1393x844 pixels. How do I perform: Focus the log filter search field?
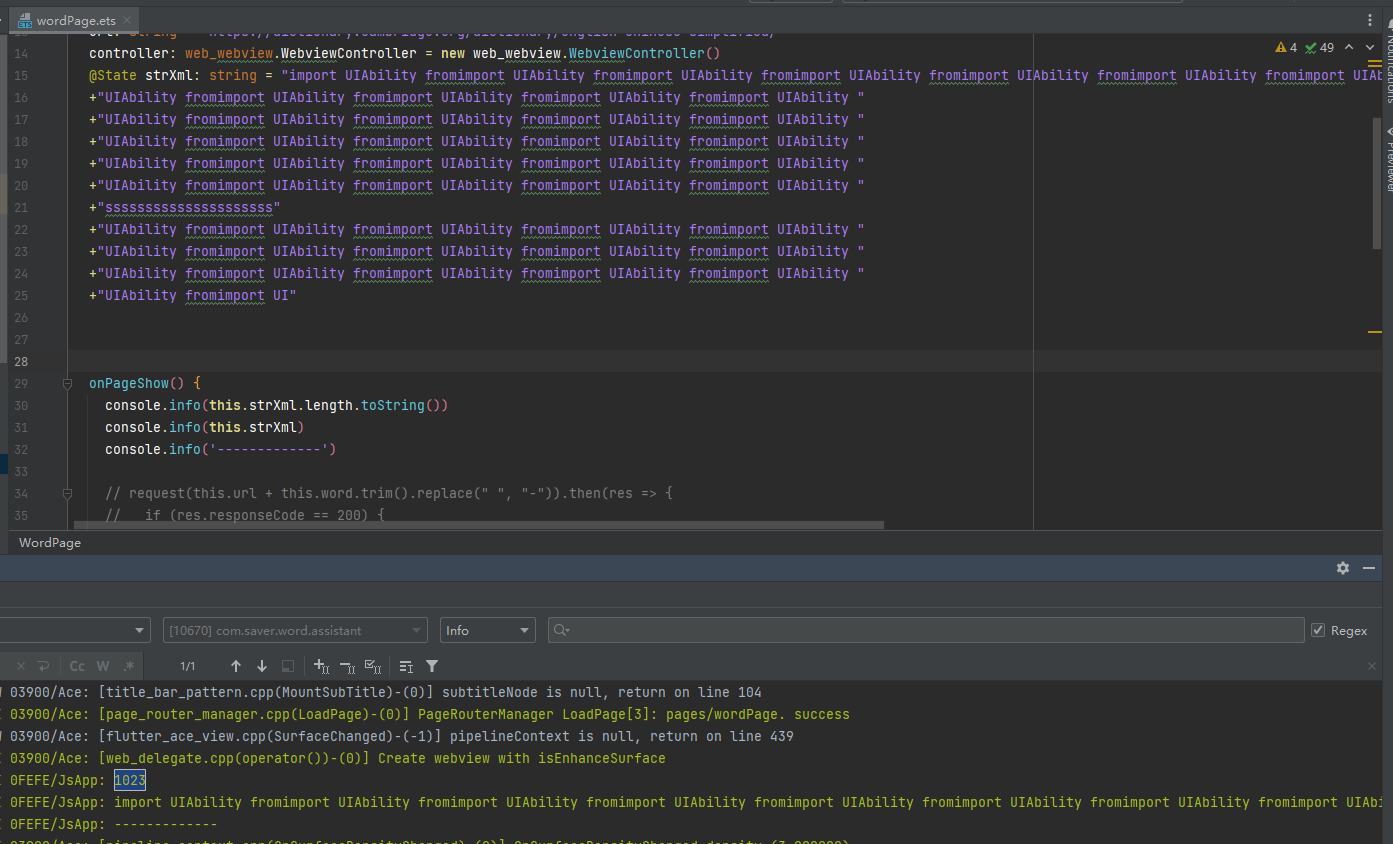926,630
